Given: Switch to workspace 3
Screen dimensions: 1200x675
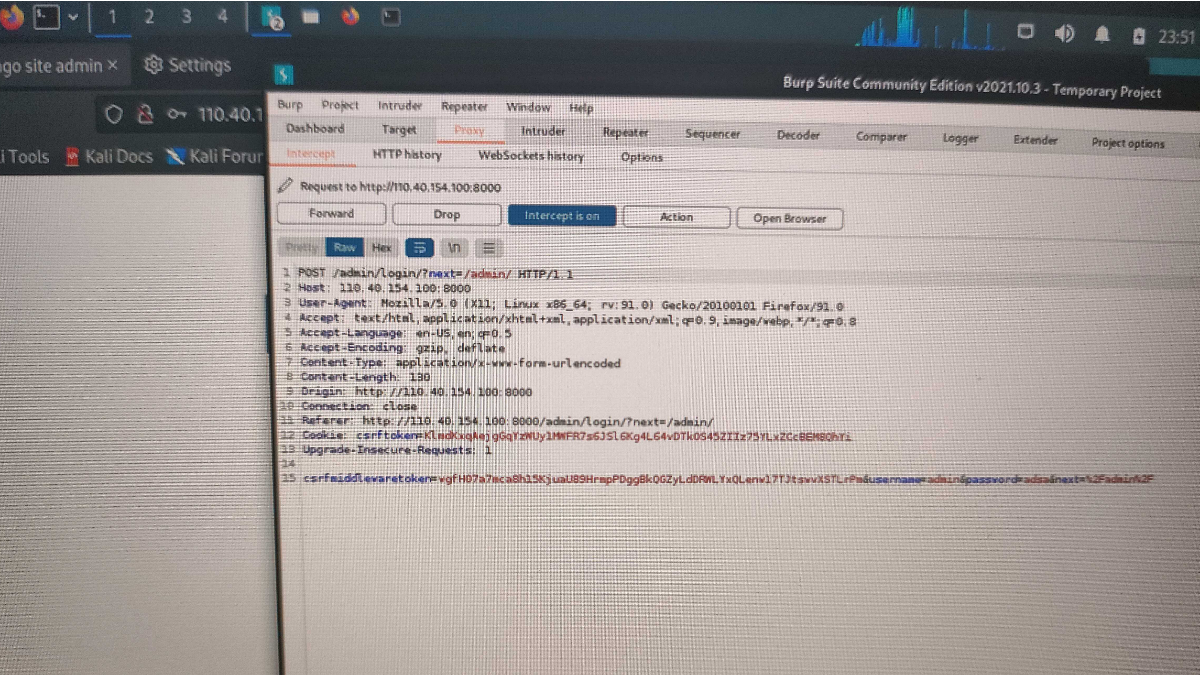Looking at the screenshot, I should (x=186, y=17).
